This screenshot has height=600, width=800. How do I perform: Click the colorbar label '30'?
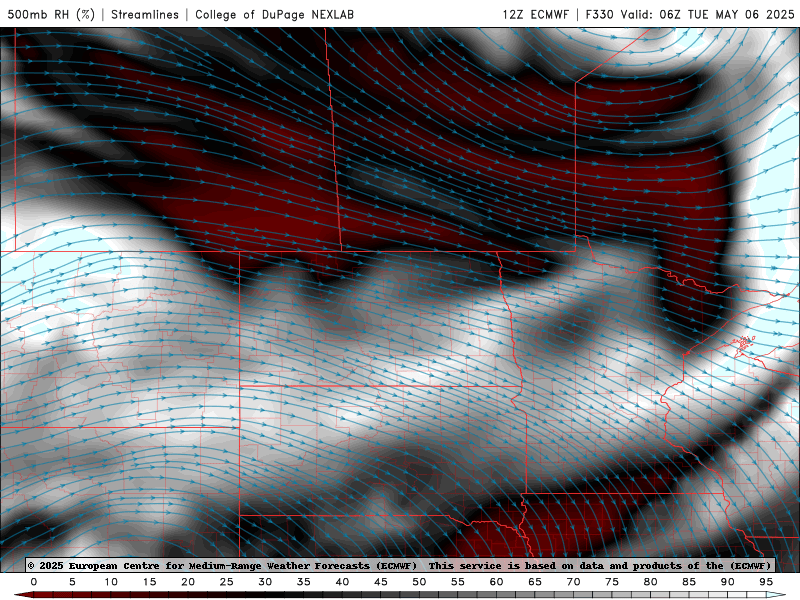pyautogui.click(x=265, y=582)
